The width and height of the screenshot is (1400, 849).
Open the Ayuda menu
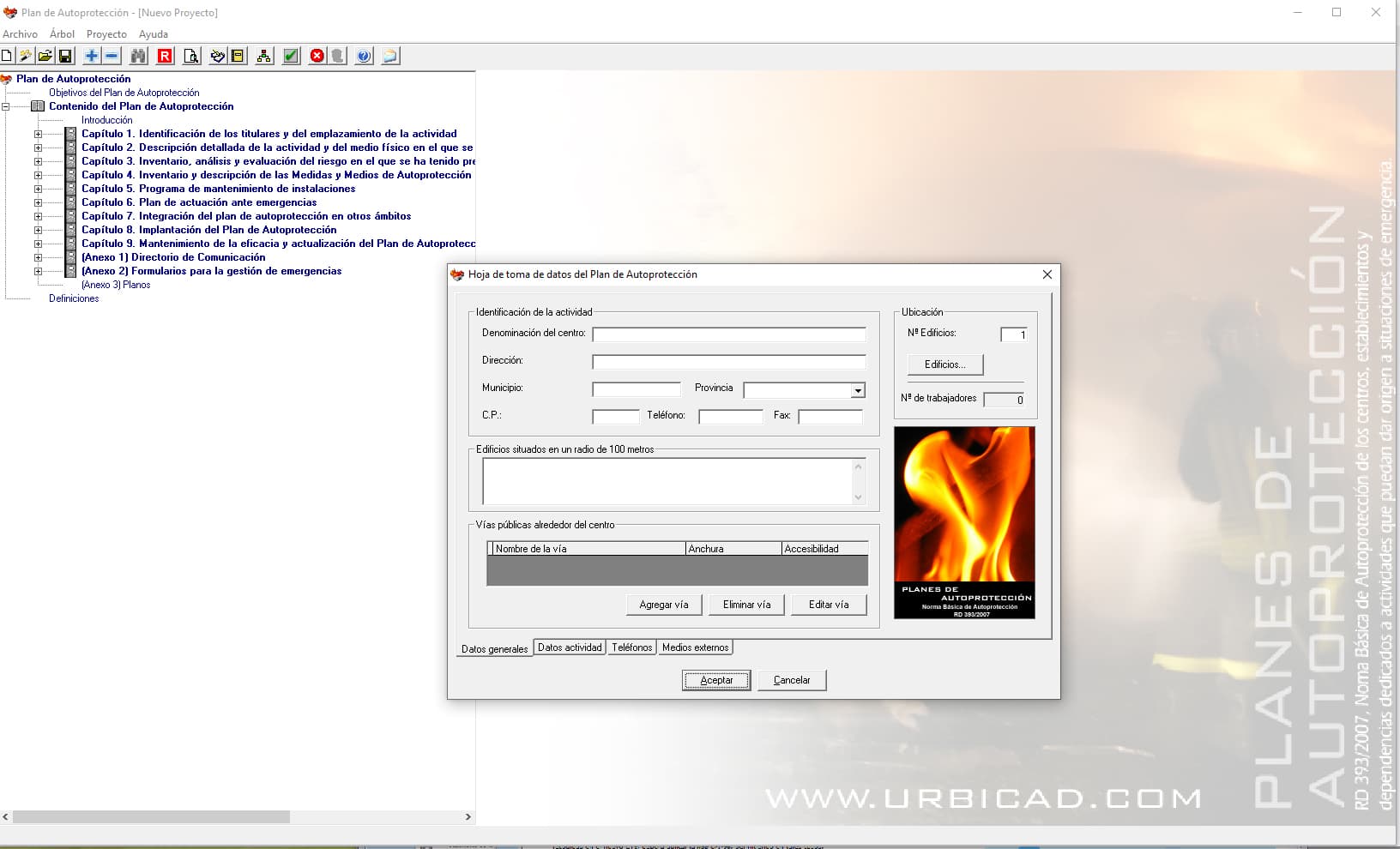[154, 34]
